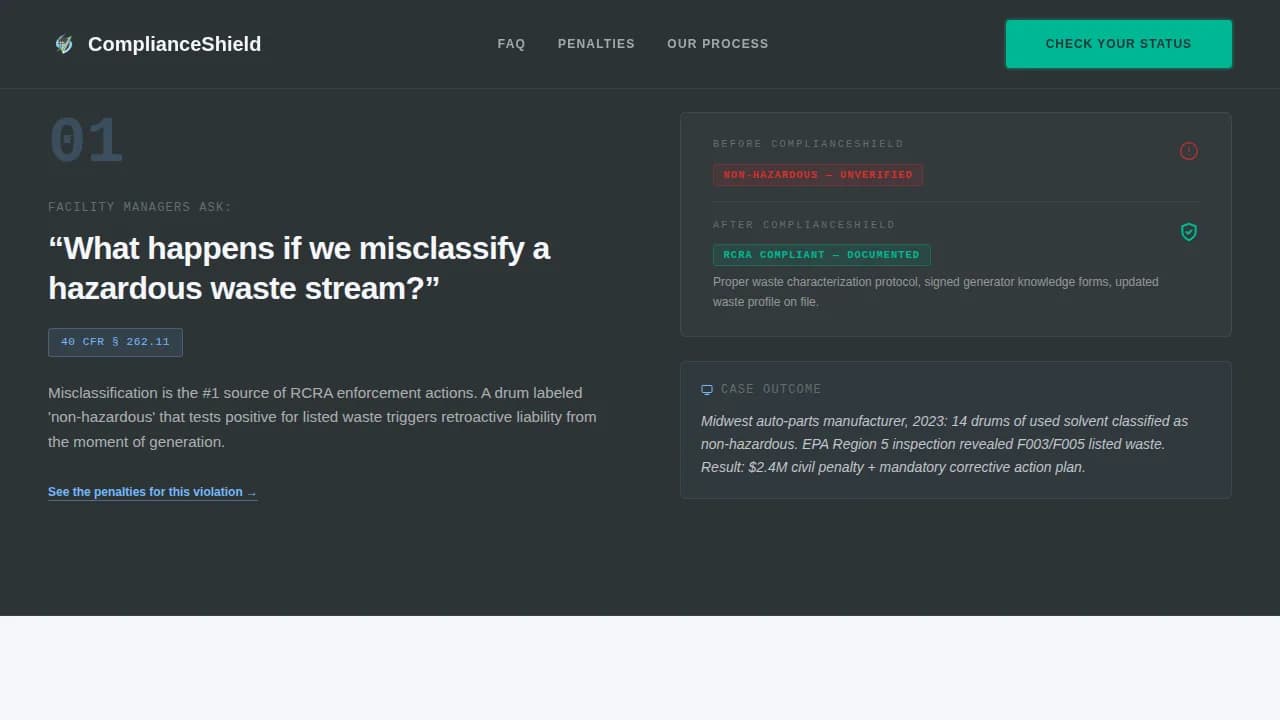Follow 'See the penalties for this violation' link

click(x=153, y=492)
